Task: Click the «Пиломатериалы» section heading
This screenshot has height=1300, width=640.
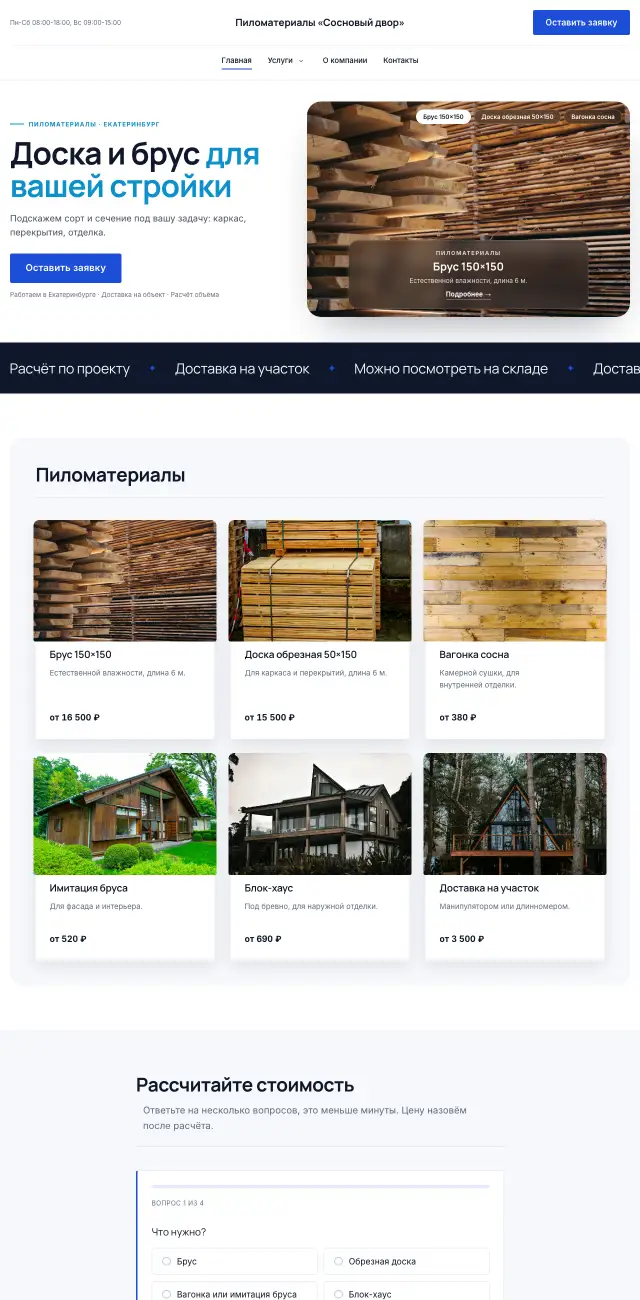Action: point(110,475)
